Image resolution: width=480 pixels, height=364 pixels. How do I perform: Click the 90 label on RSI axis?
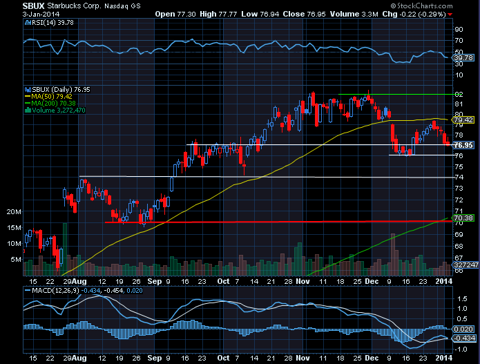pyautogui.click(x=459, y=30)
